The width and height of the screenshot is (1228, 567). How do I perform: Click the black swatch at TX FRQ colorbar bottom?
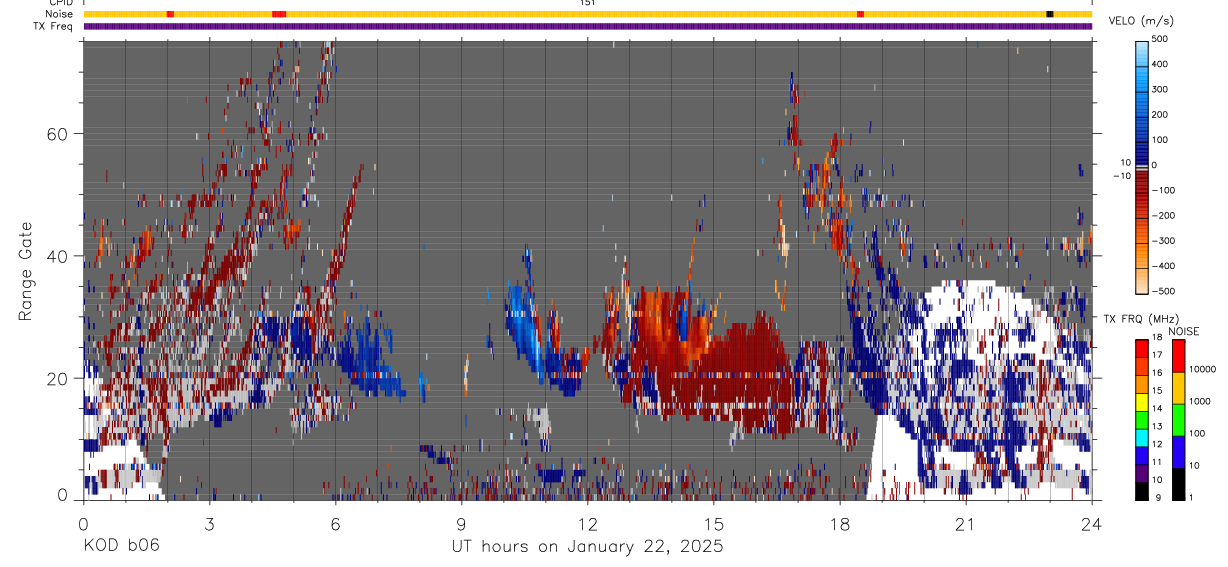point(1141,491)
